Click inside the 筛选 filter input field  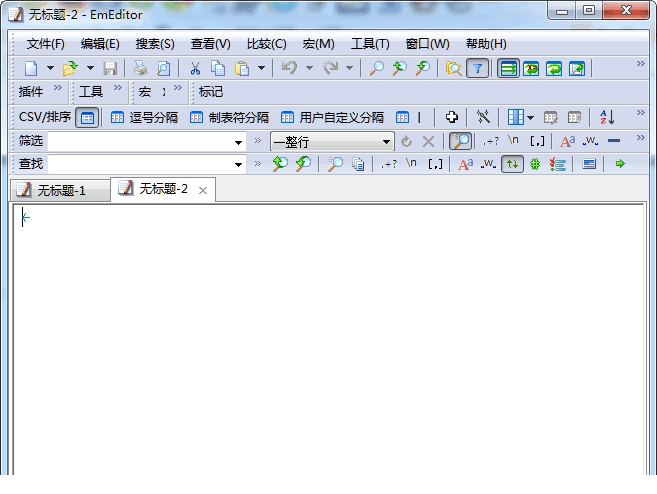[x=141, y=142]
